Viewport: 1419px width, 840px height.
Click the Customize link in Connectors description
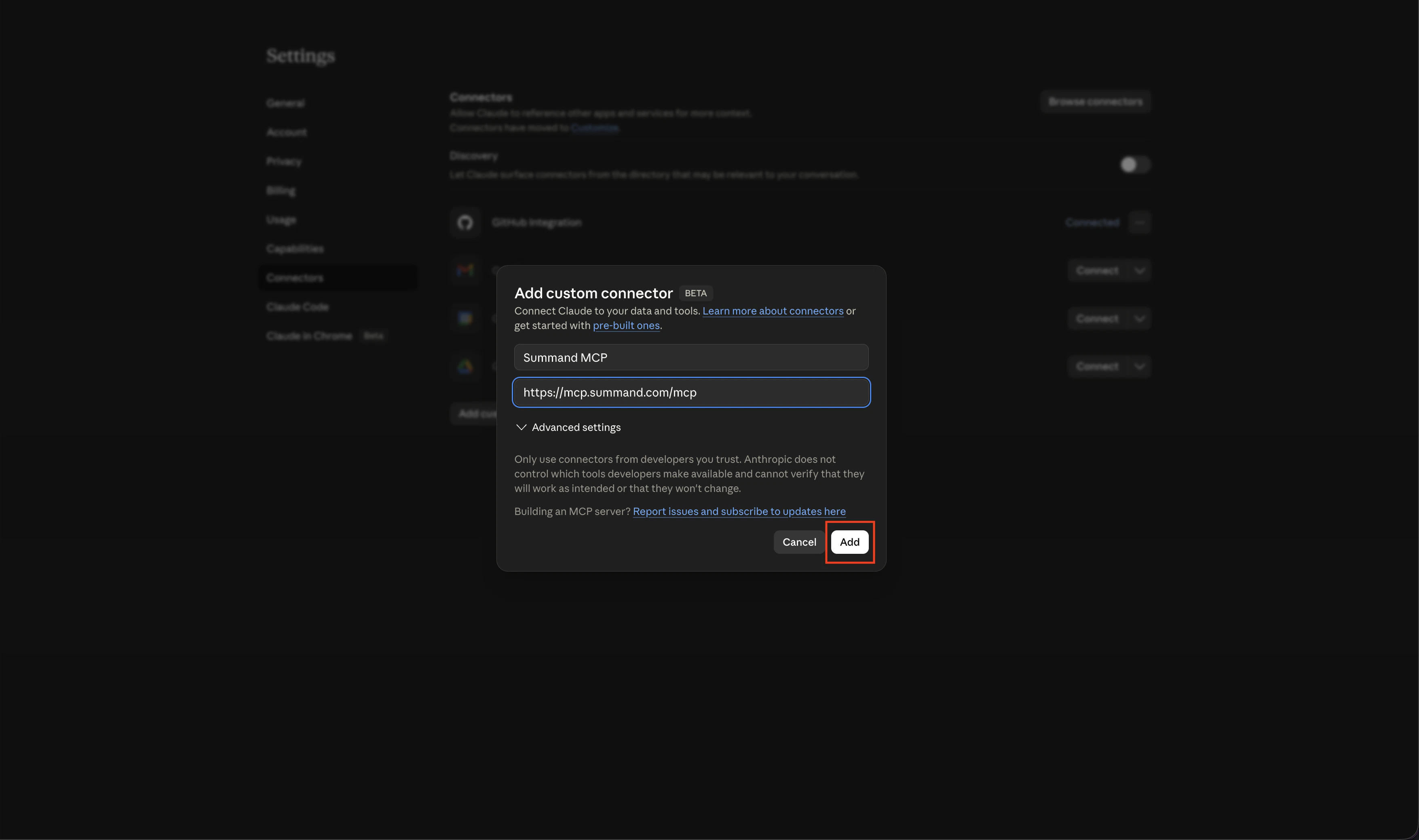[594, 128]
